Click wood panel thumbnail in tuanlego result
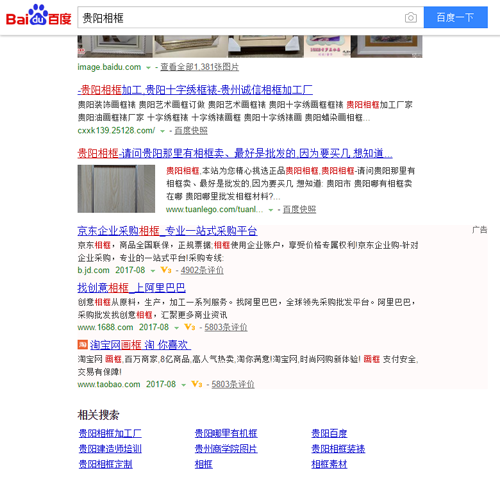Image resolution: width=500 pixels, height=500 pixels. coord(116,189)
